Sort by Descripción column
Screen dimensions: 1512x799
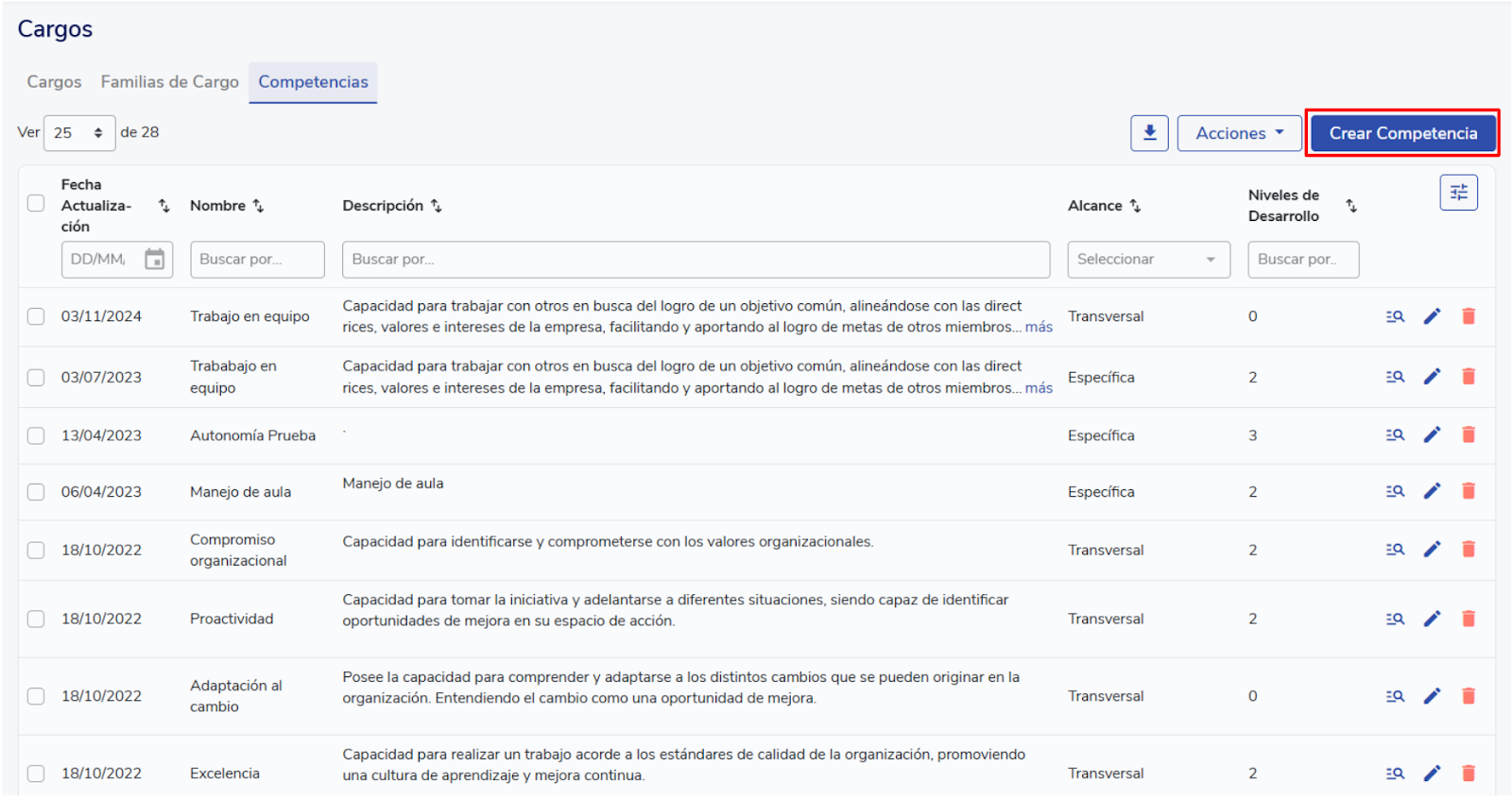[436, 206]
